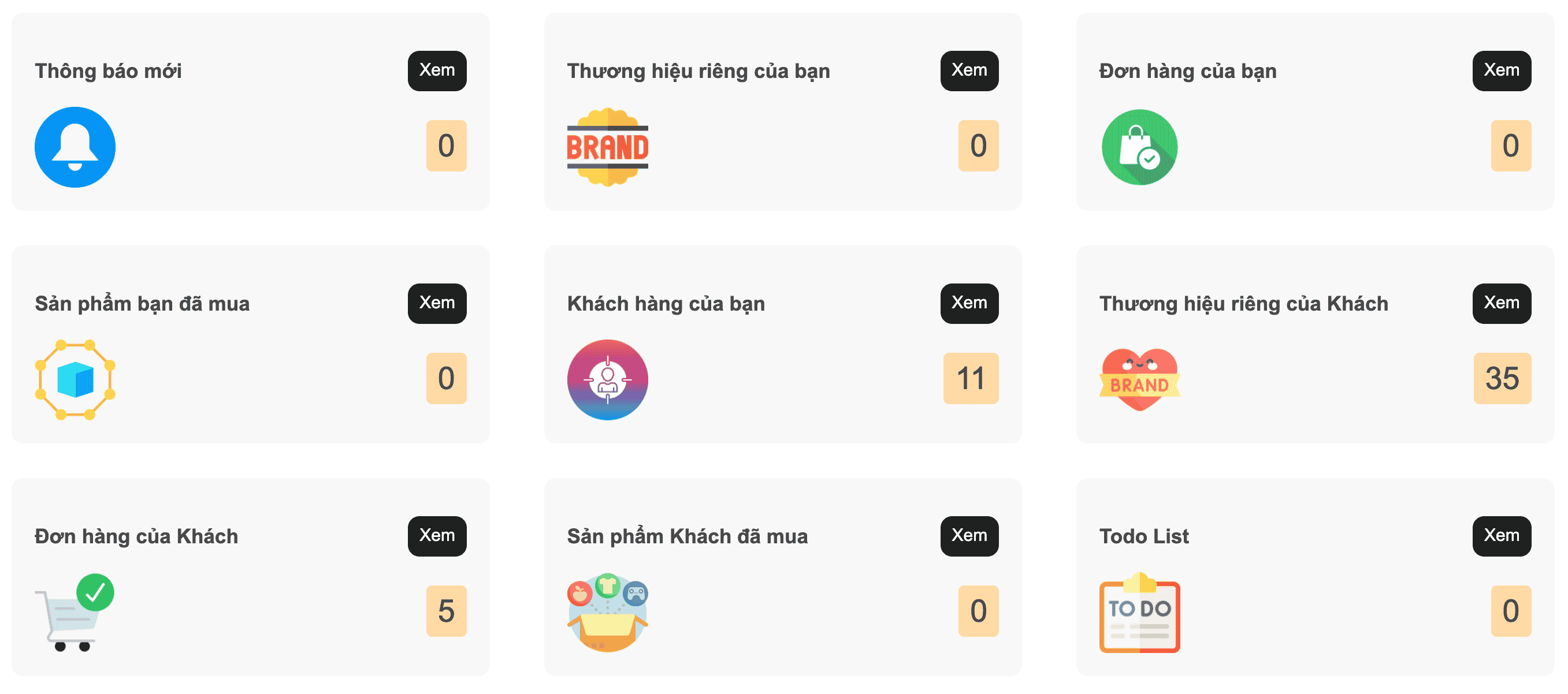Viewport: 1568px width, 694px height.
Task: Click the red heart BRAND icon
Action: [x=1139, y=379]
